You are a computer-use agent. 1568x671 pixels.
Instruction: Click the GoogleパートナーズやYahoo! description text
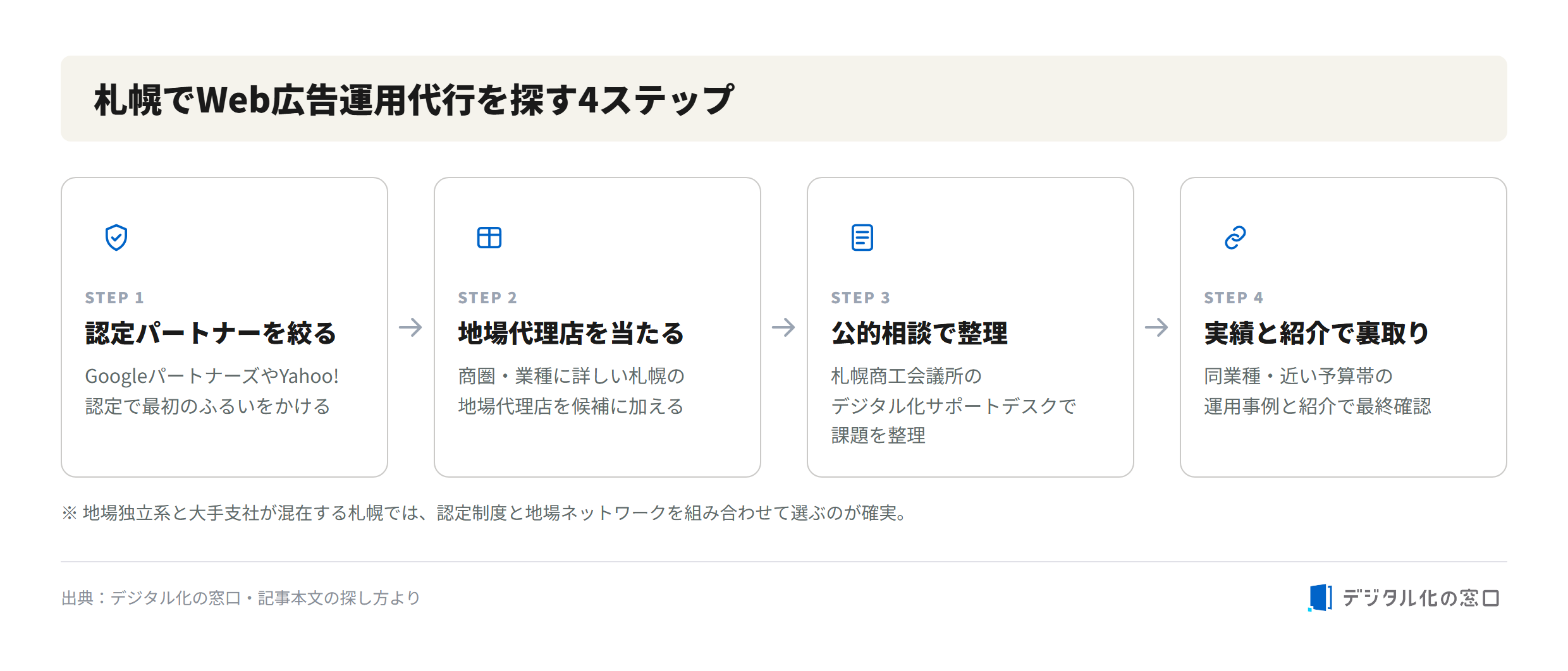(212, 376)
